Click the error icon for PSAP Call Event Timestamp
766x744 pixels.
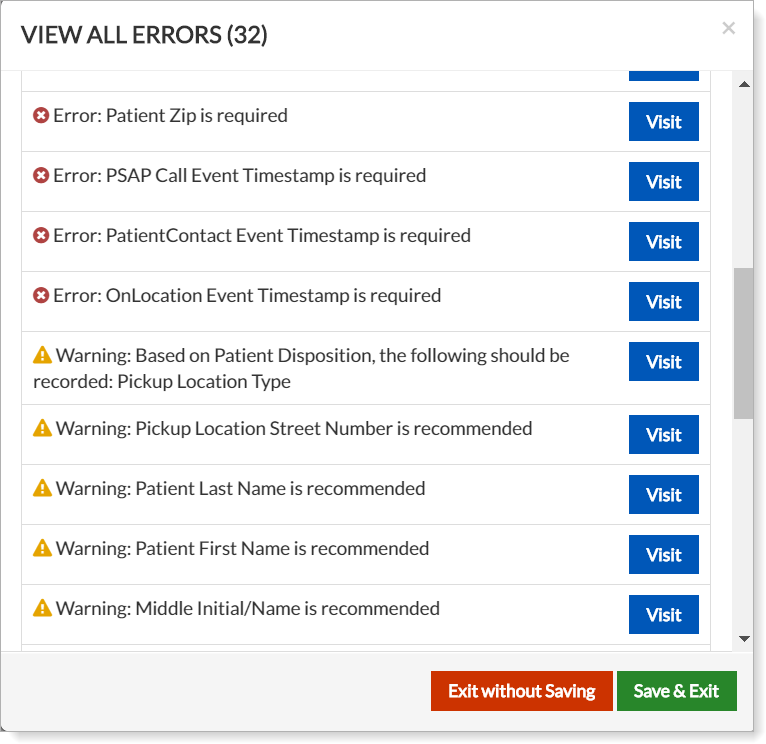41,176
